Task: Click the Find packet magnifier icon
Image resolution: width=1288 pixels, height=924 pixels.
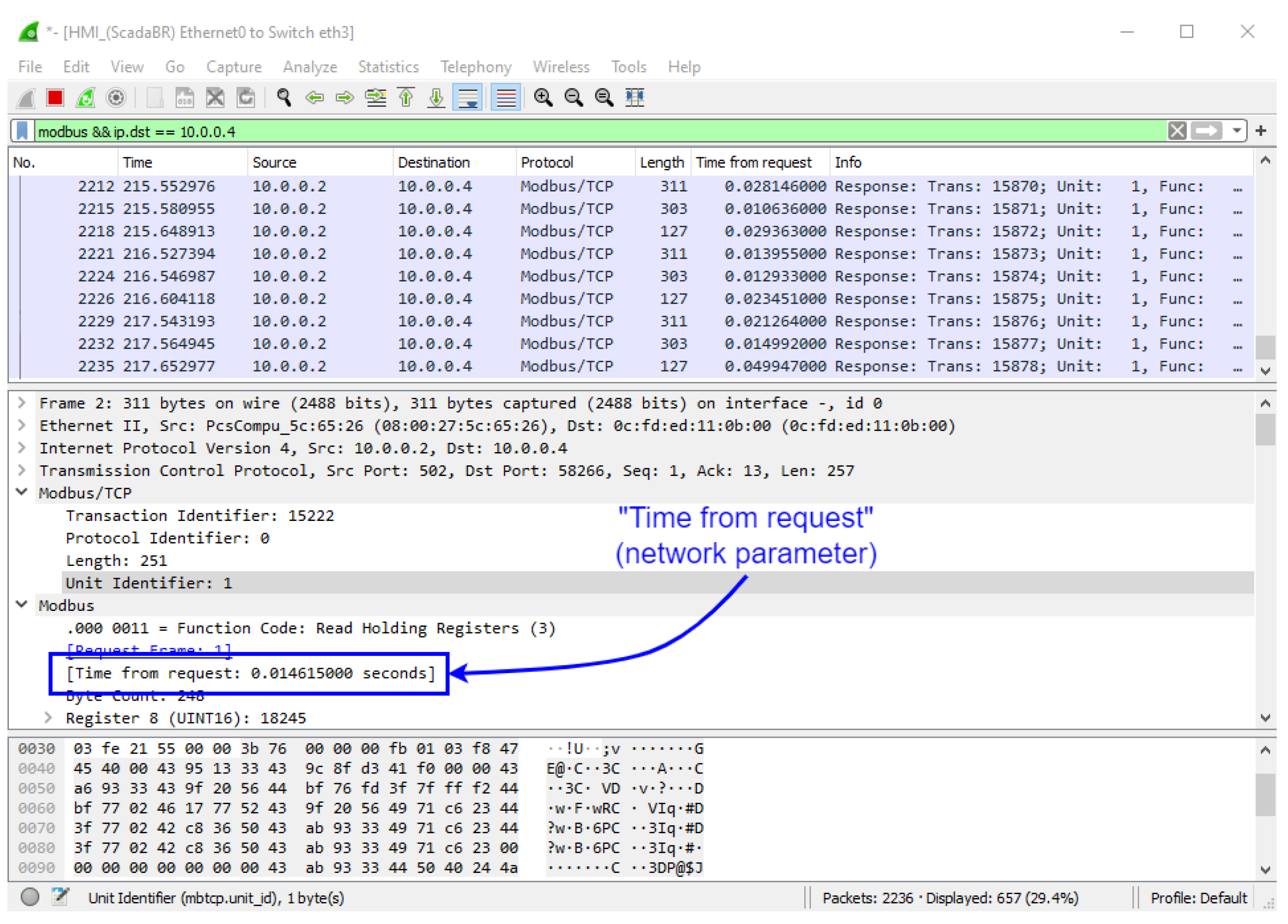Action: click(283, 98)
